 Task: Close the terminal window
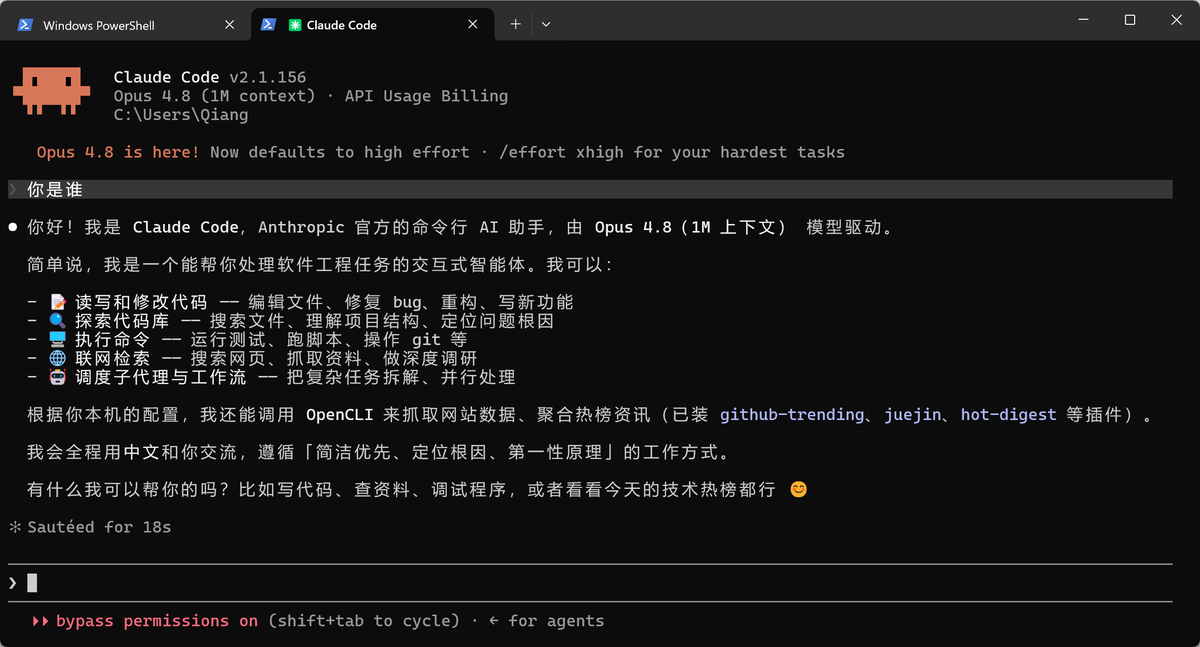pos(1176,20)
